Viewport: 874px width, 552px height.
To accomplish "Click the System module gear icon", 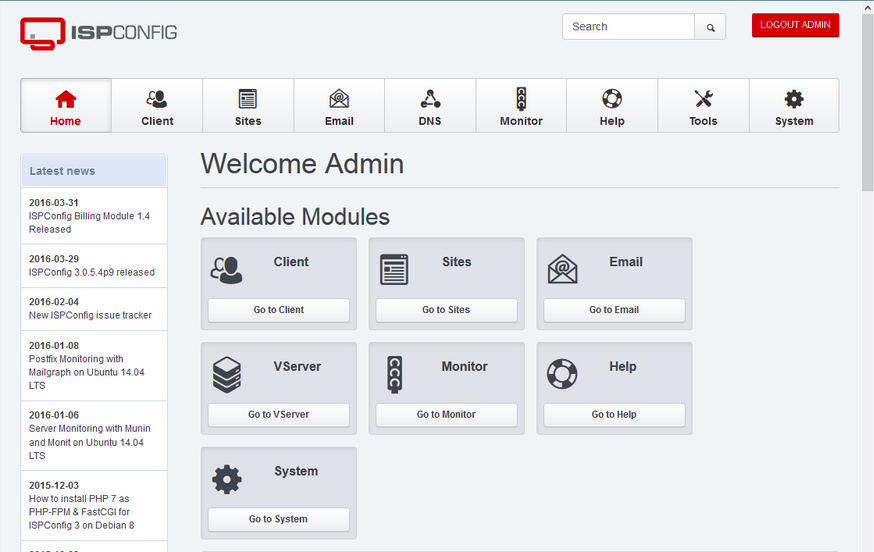I will point(227,480).
